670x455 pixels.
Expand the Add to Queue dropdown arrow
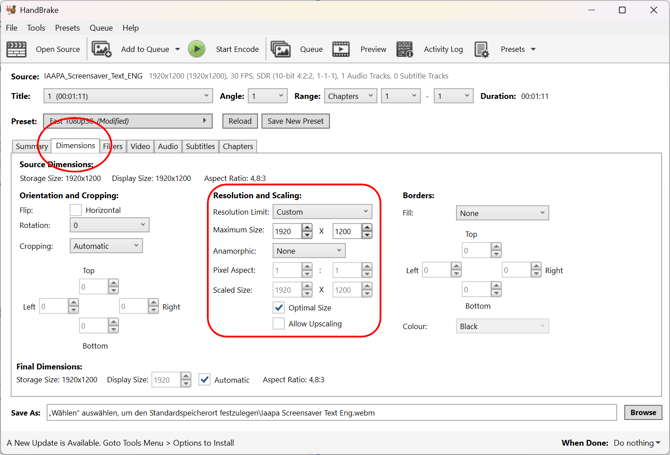pyautogui.click(x=177, y=49)
